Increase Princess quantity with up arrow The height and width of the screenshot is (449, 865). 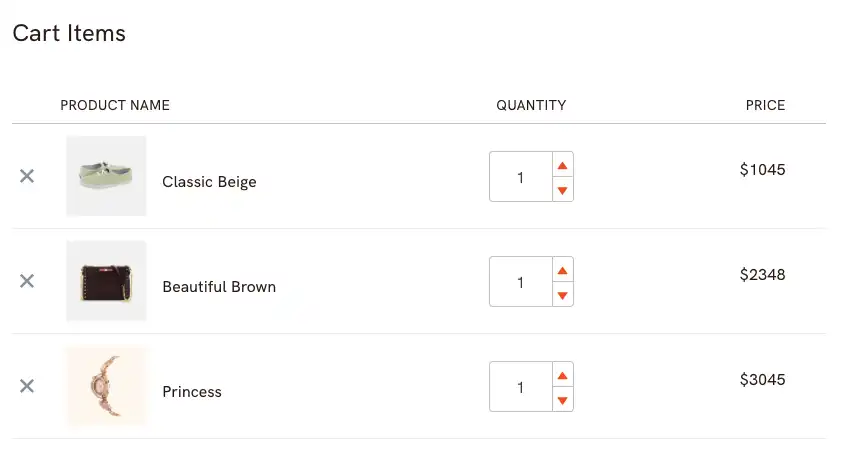[x=563, y=375]
